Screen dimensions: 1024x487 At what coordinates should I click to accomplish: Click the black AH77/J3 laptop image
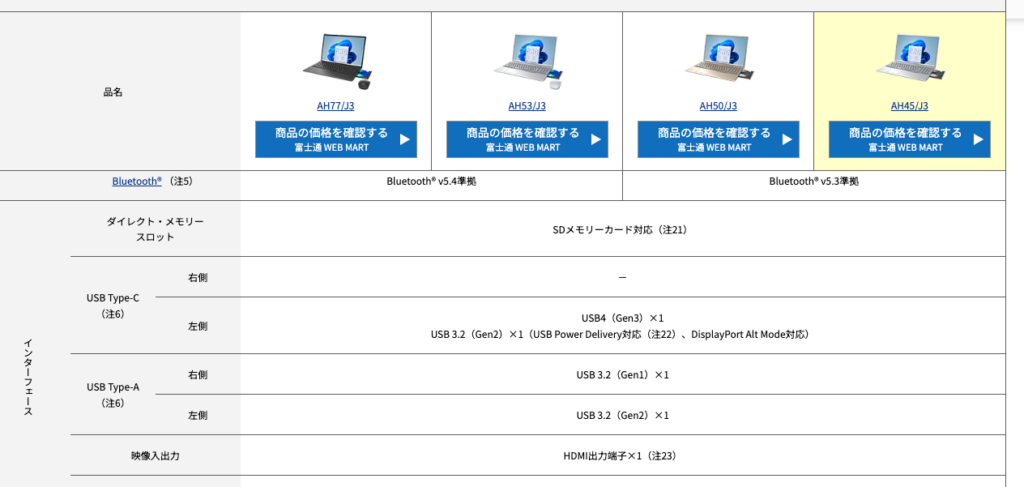click(x=338, y=63)
